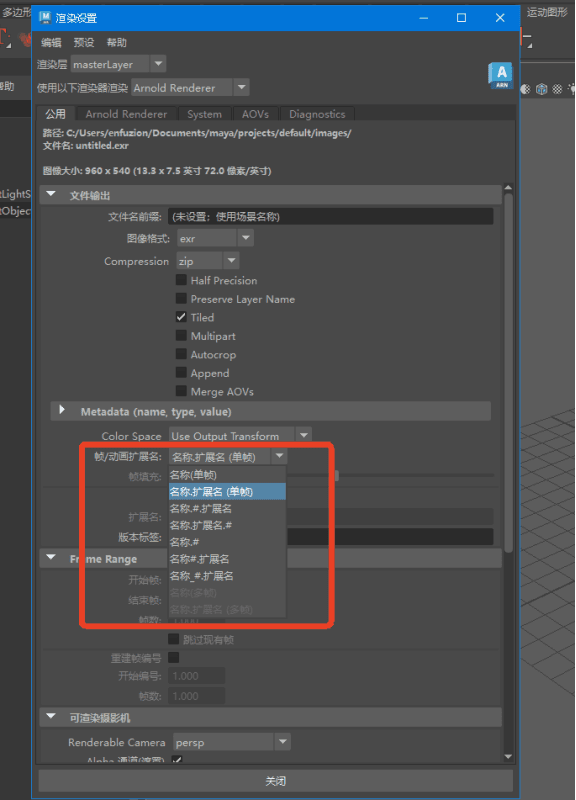Close the render settings window with the X
The width and height of the screenshot is (576, 800).
pos(500,18)
